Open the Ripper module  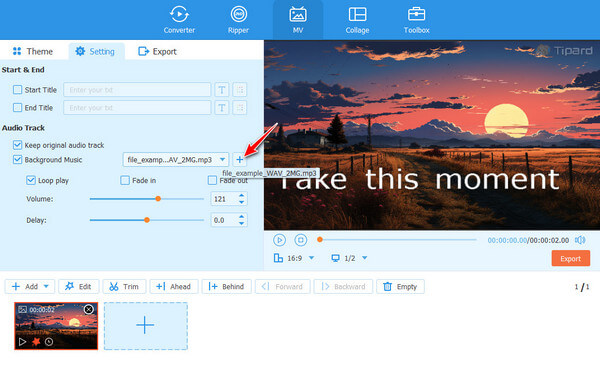tap(238, 20)
